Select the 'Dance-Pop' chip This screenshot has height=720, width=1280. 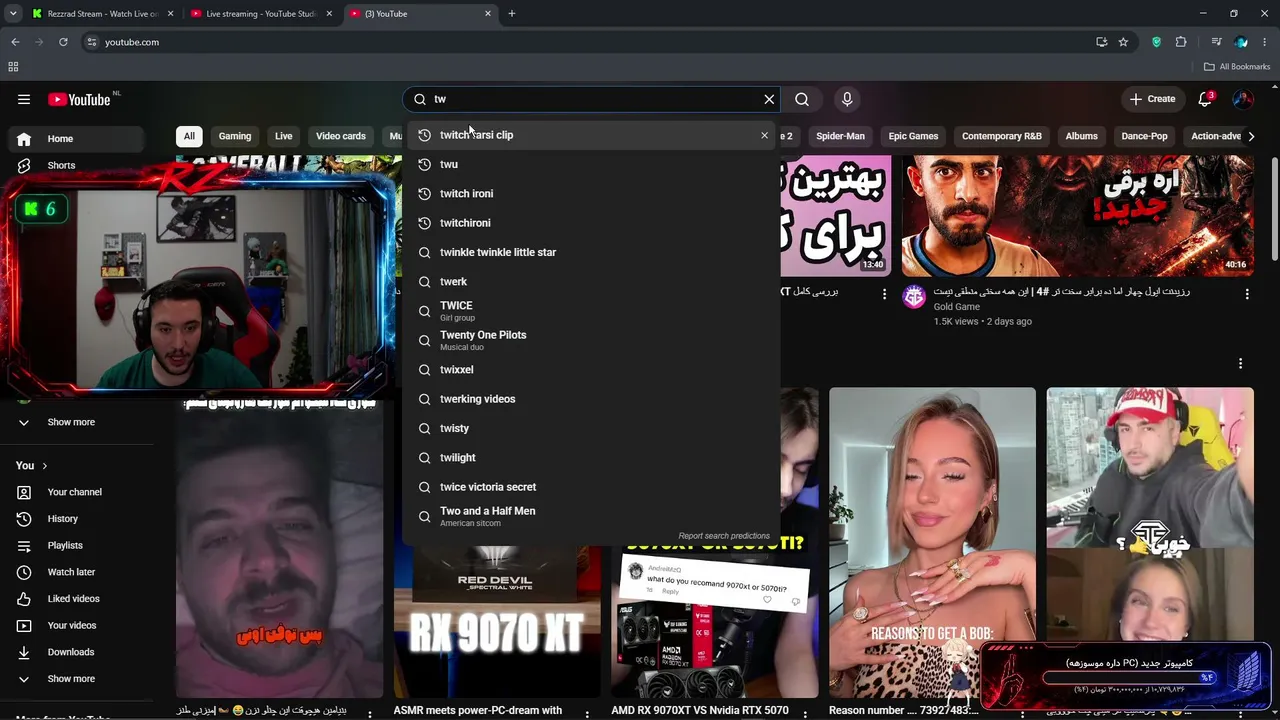tap(1144, 136)
